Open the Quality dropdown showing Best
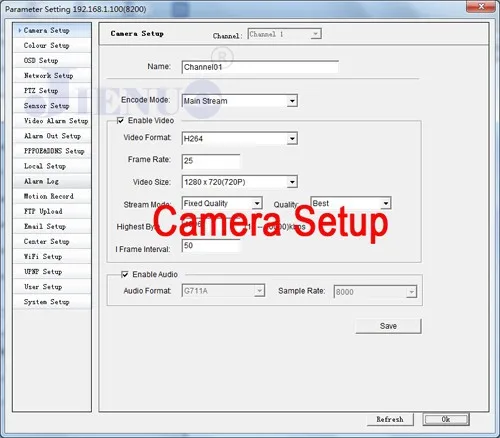 coord(351,203)
